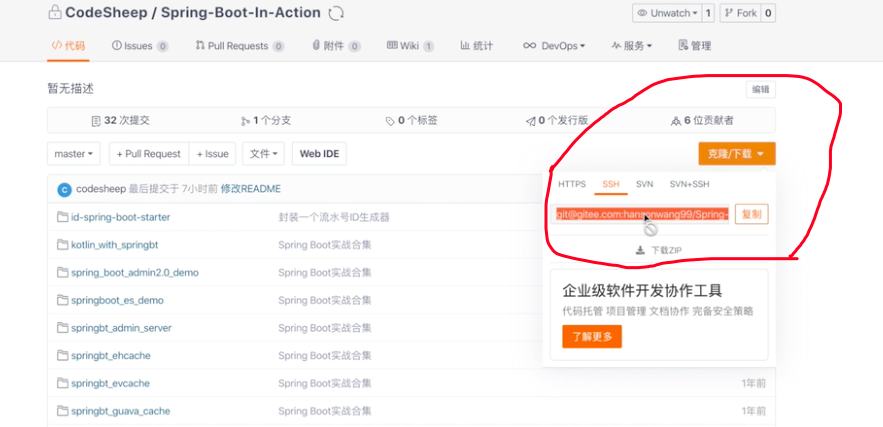Image resolution: width=883 pixels, height=427 pixels.
Task: Open the 修改README commit link
Action: (251, 189)
